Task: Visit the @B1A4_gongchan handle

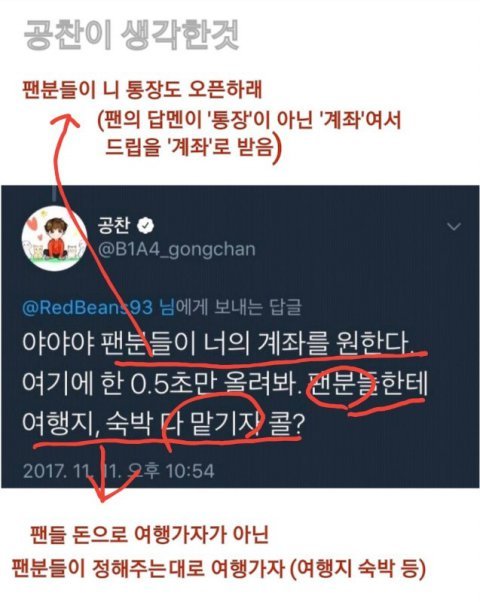Action: (177, 250)
